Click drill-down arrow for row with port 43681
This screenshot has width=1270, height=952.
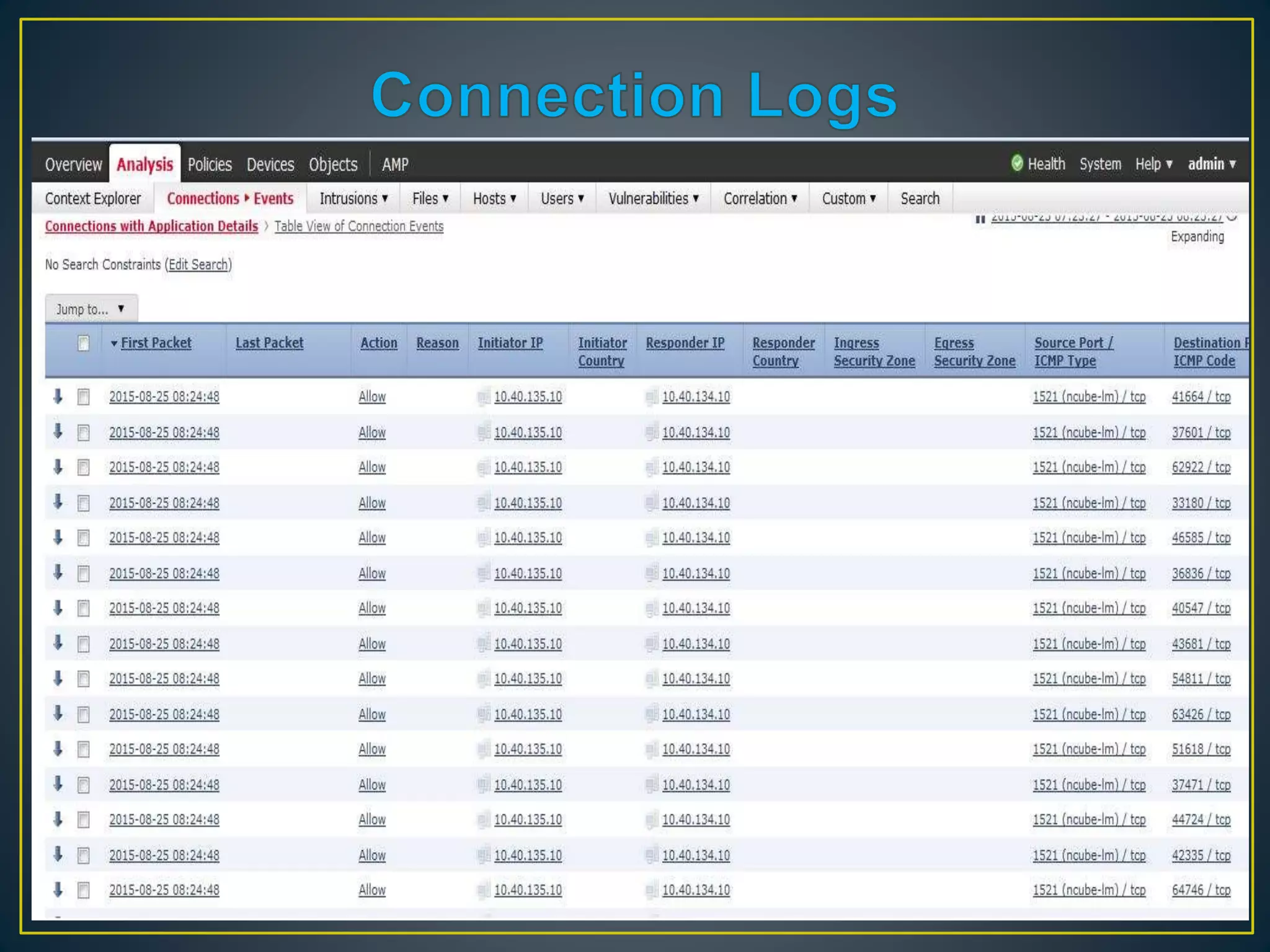click(58, 643)
